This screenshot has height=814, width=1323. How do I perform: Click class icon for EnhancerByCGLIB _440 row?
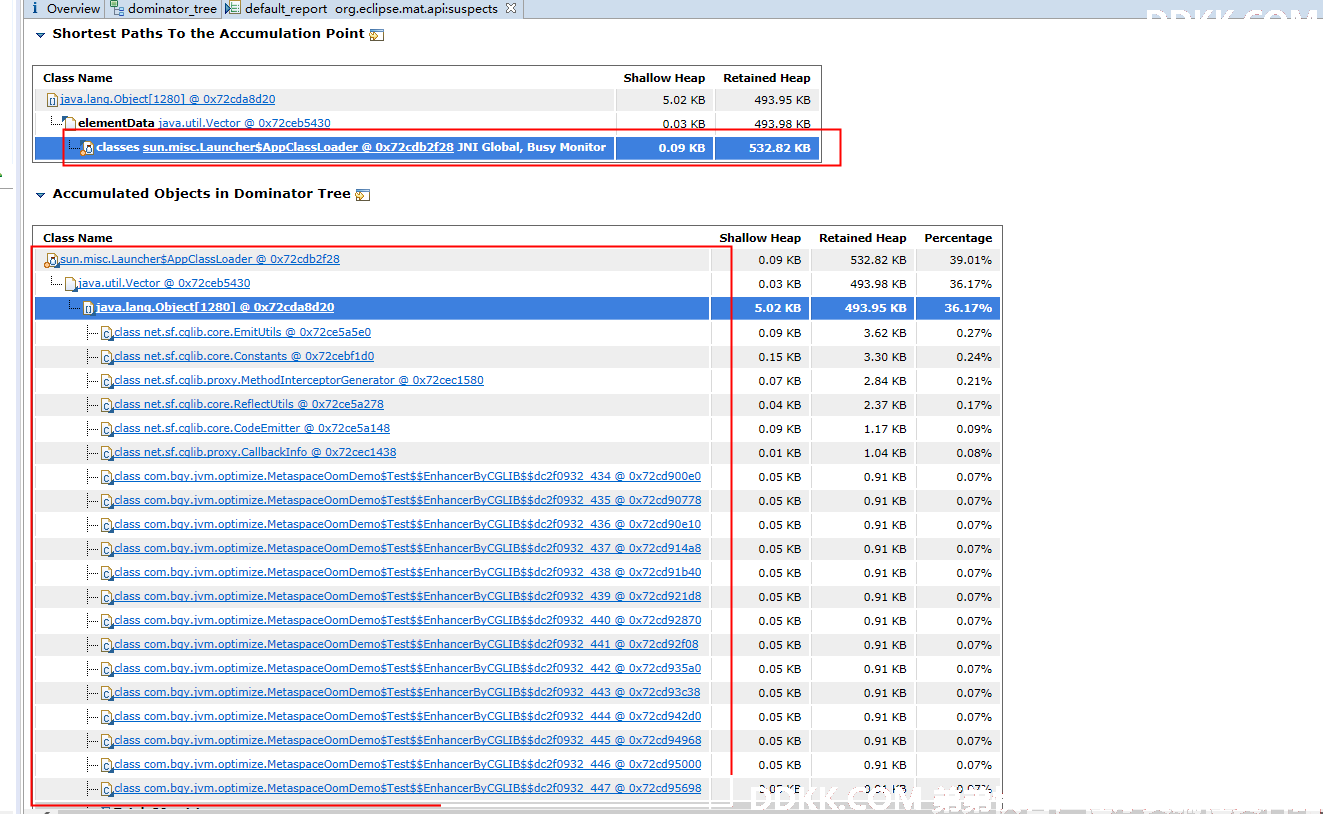(106, 621)
